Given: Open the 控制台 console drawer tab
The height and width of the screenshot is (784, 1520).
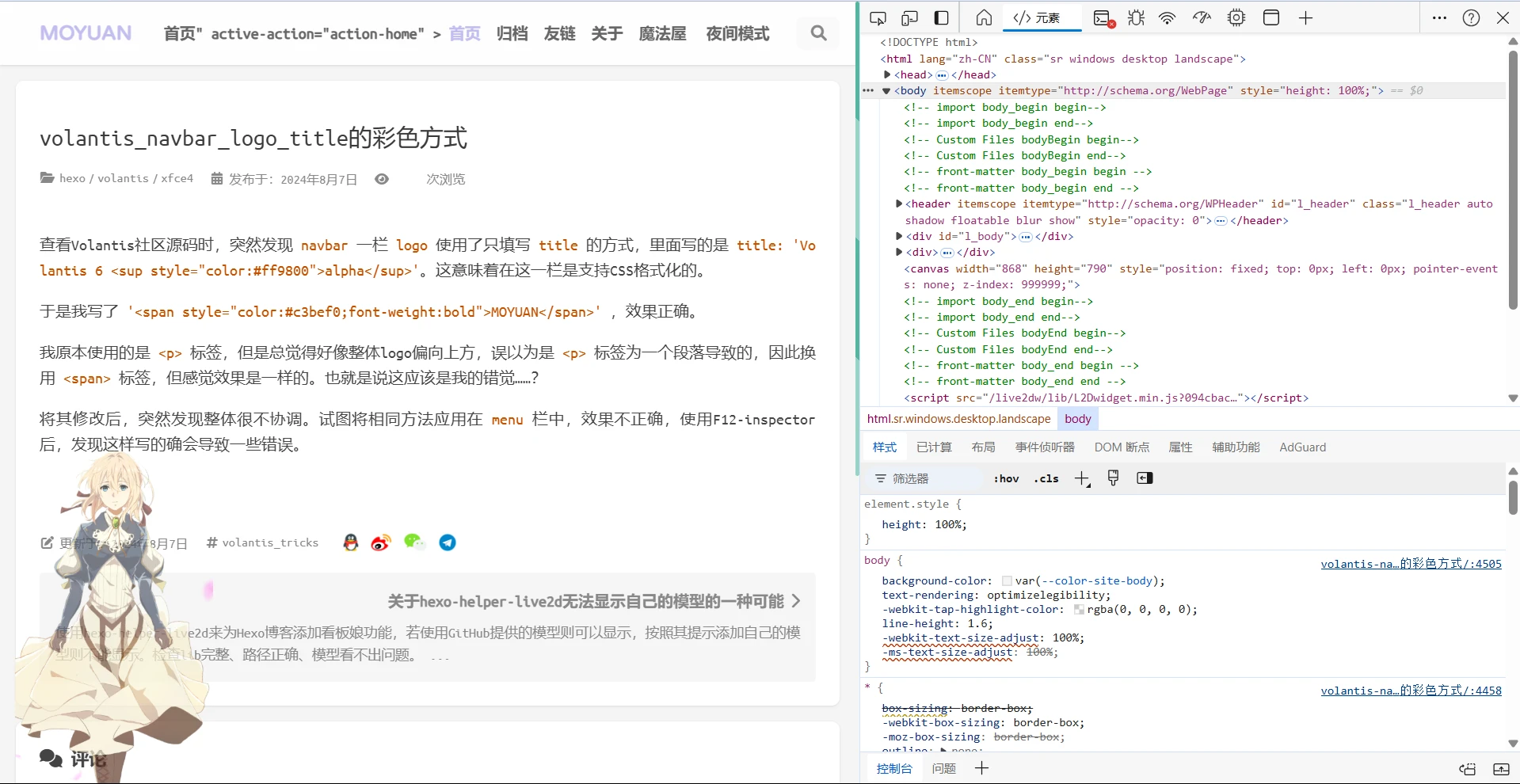Looking at the screenshot, I should [893, 768].
